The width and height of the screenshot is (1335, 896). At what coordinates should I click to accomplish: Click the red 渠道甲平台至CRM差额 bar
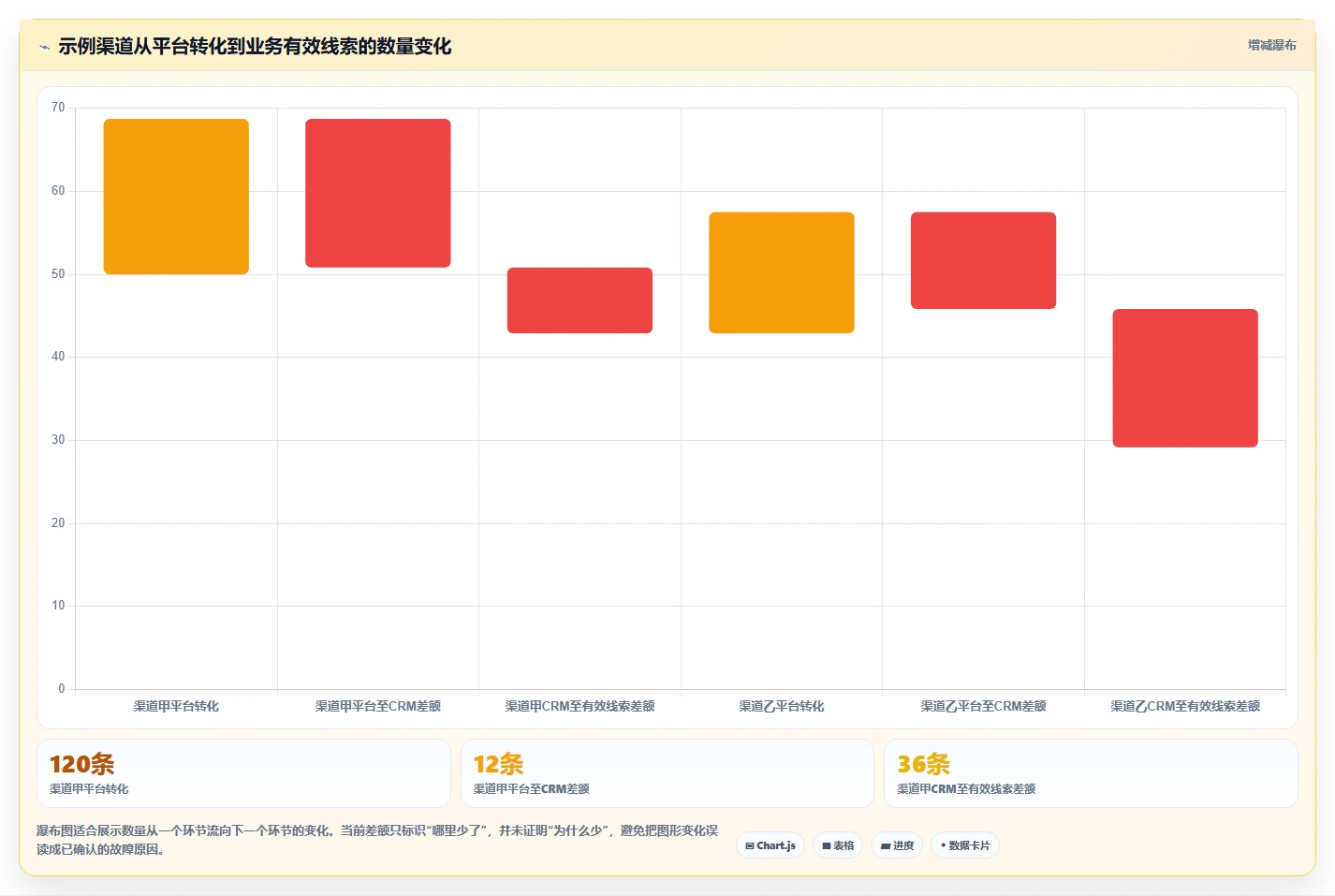pyautogui.click(x=378, y=193)
